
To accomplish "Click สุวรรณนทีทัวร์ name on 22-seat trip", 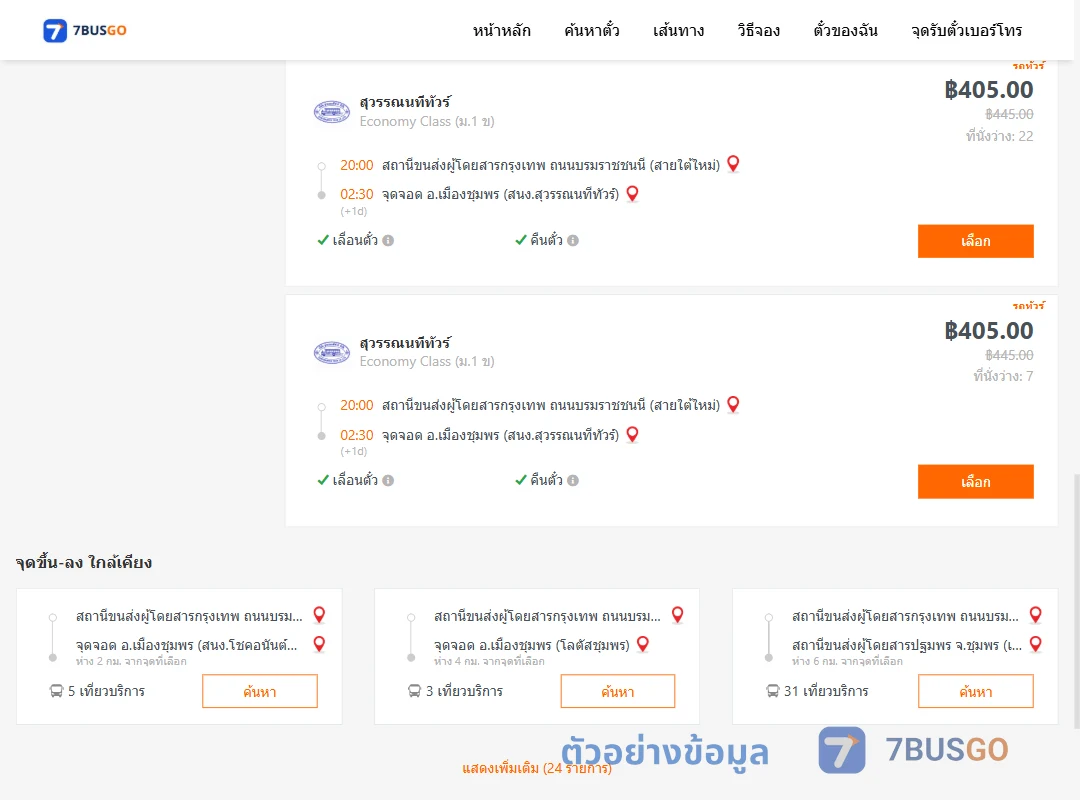I will (x=405, y=102).
